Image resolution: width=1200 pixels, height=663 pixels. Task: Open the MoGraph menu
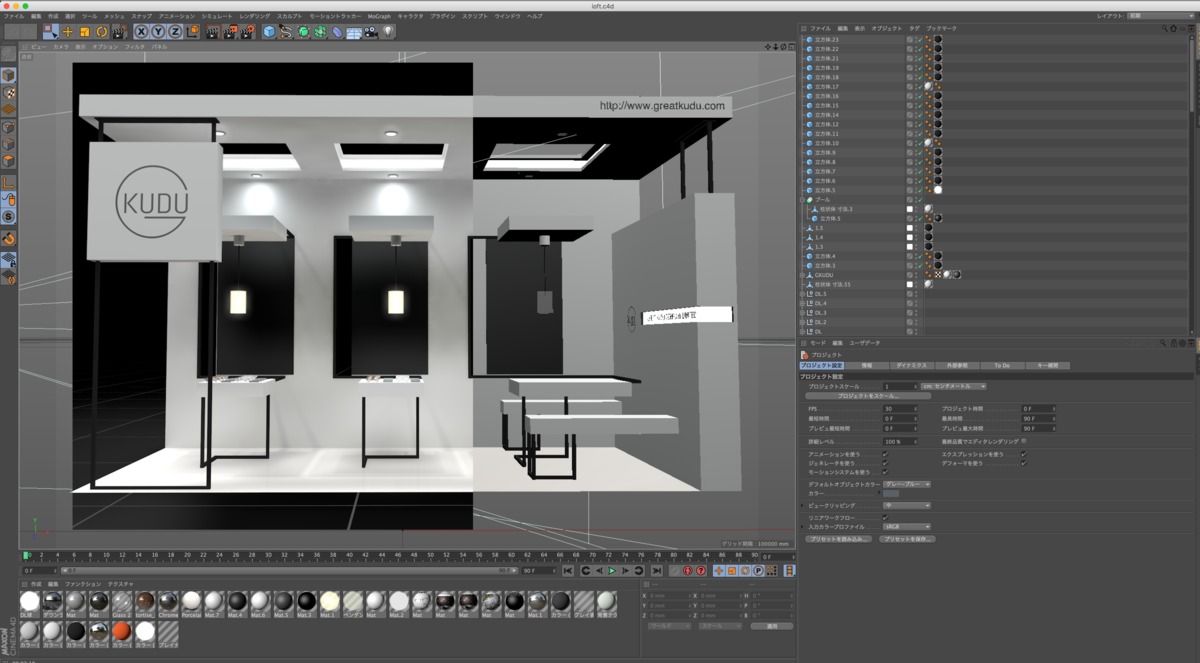[x=379, y=16]
